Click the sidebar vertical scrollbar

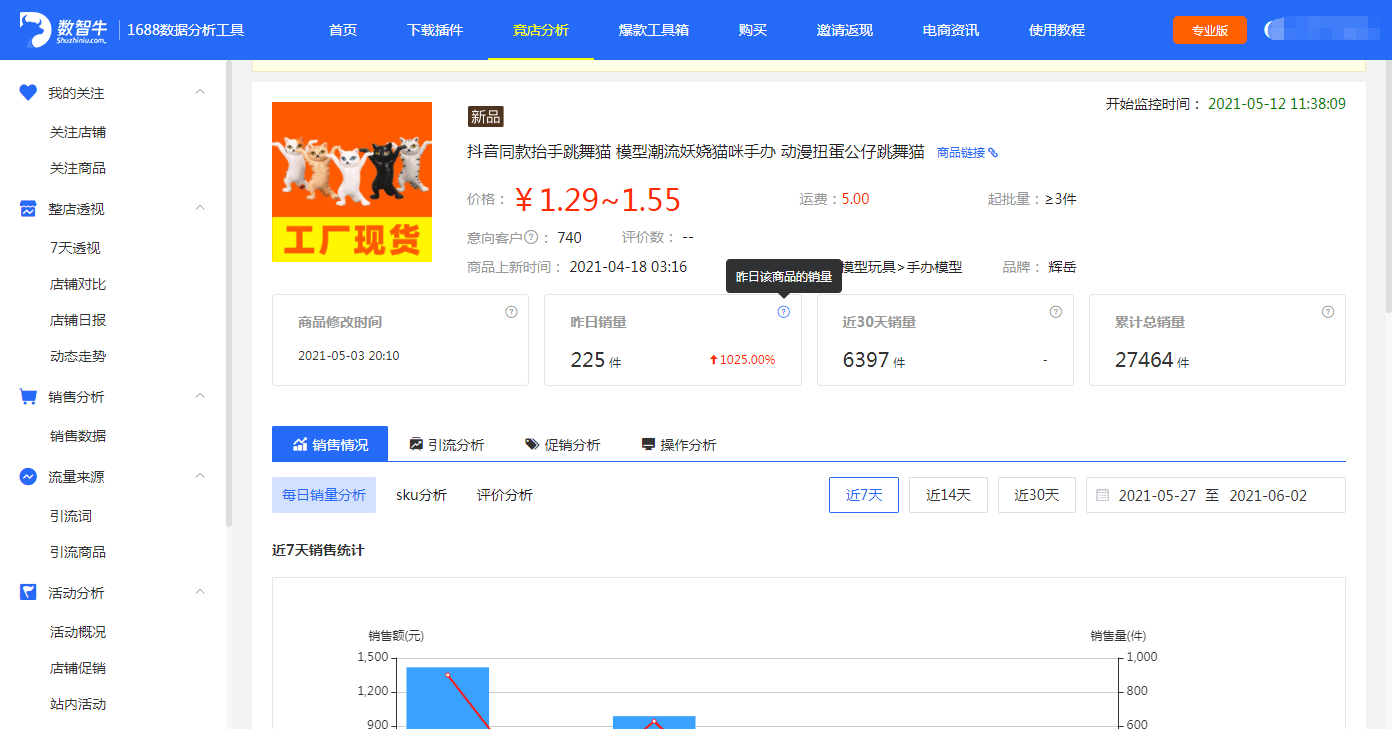coord(229,293)
